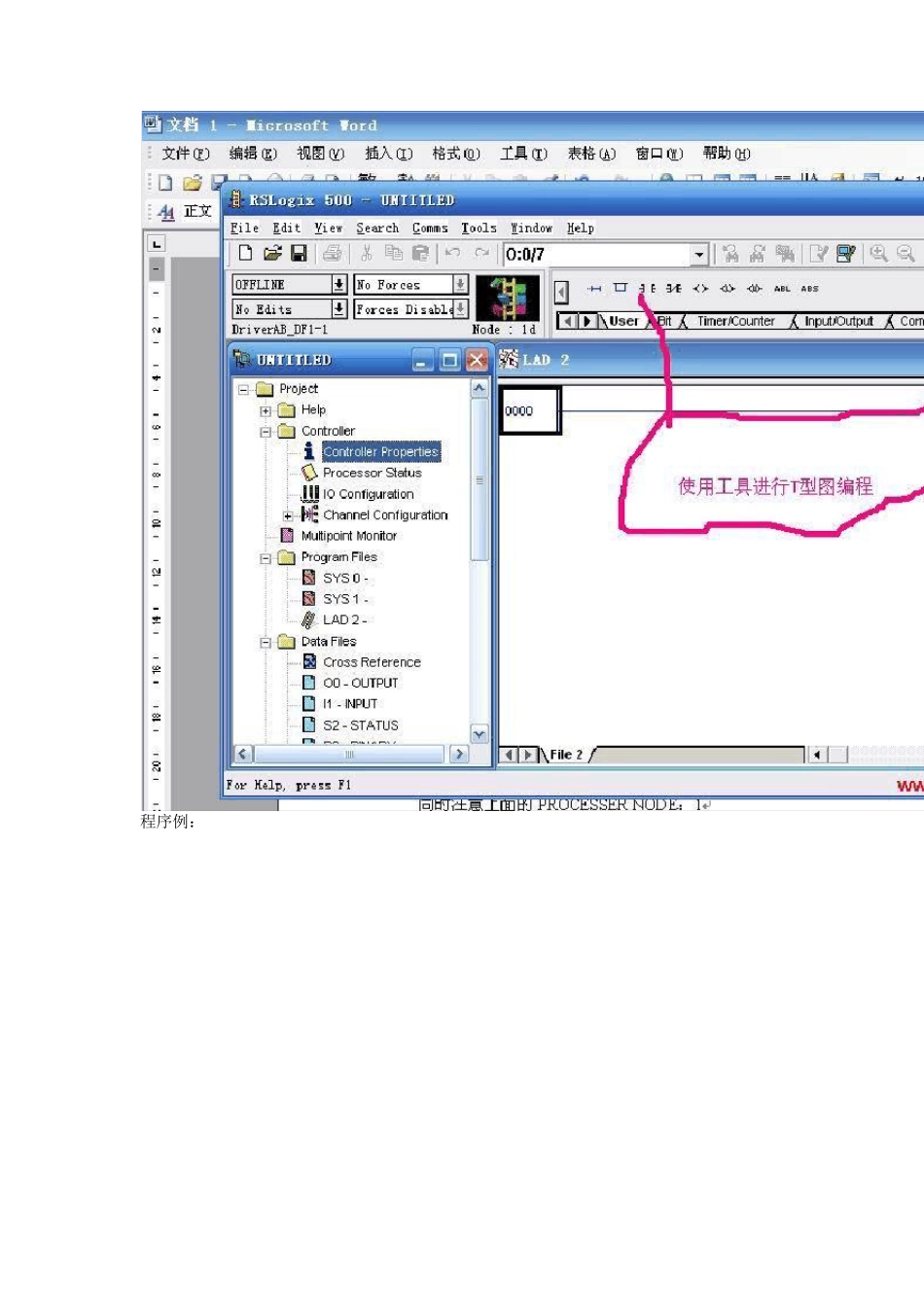Click the Paste icon in RSLogix toolbar
The height and width of the screenshot is (1307, 924).
[x=420, y=254]
